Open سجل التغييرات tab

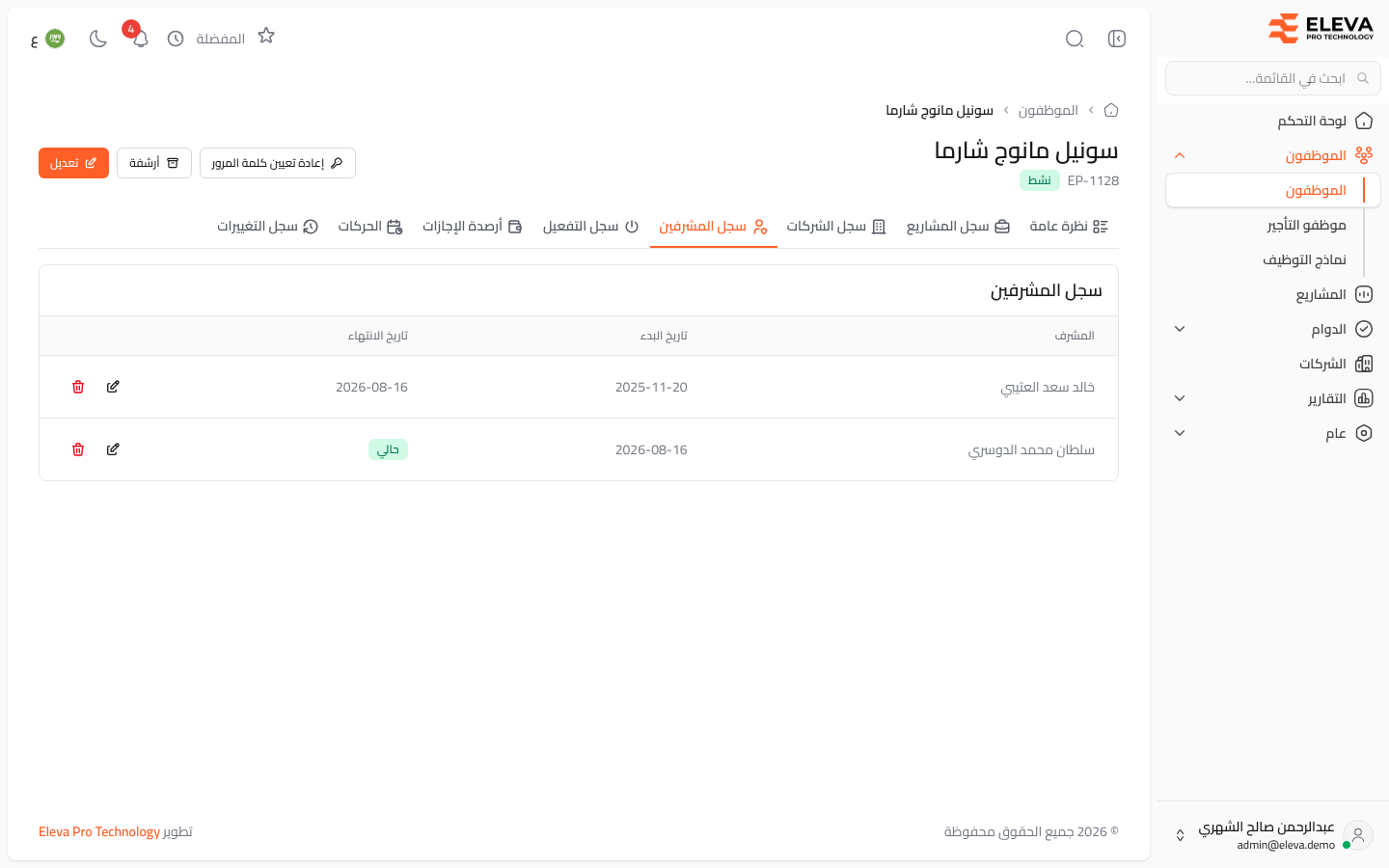click(x=267, y=227)
